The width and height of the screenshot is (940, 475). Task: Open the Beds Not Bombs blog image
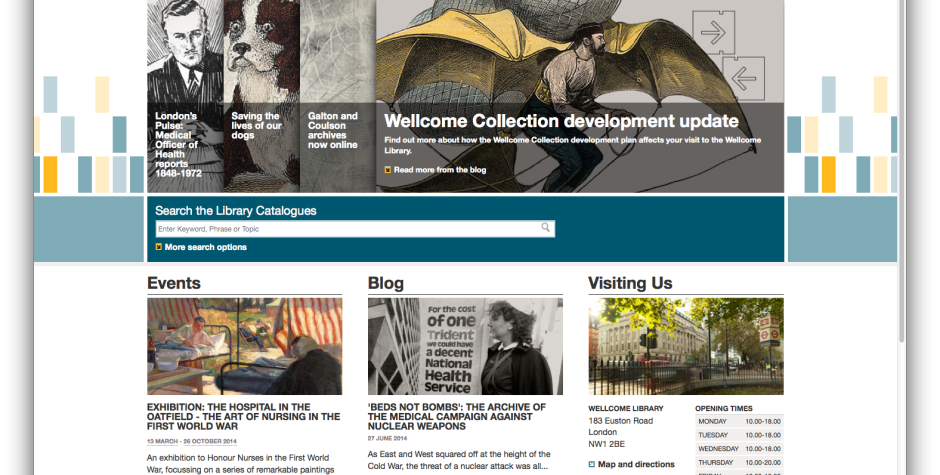[x=465, y=346]
